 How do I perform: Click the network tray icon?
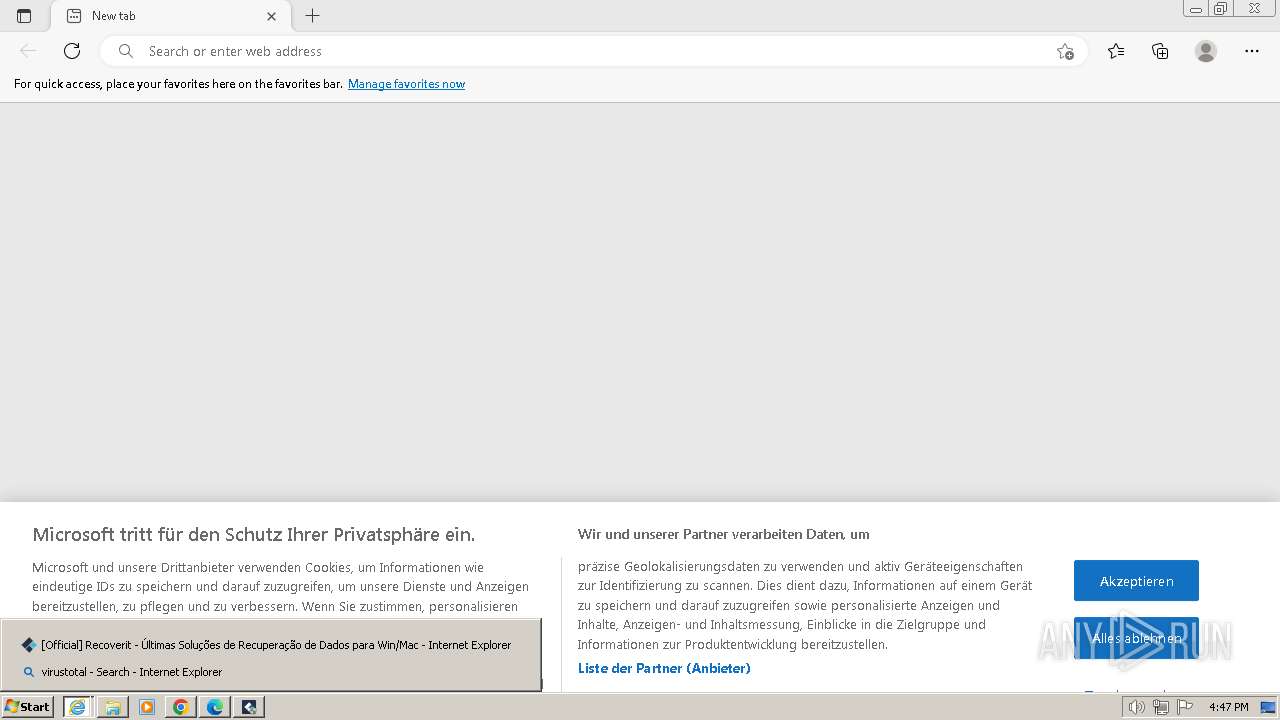(1160, 707)
